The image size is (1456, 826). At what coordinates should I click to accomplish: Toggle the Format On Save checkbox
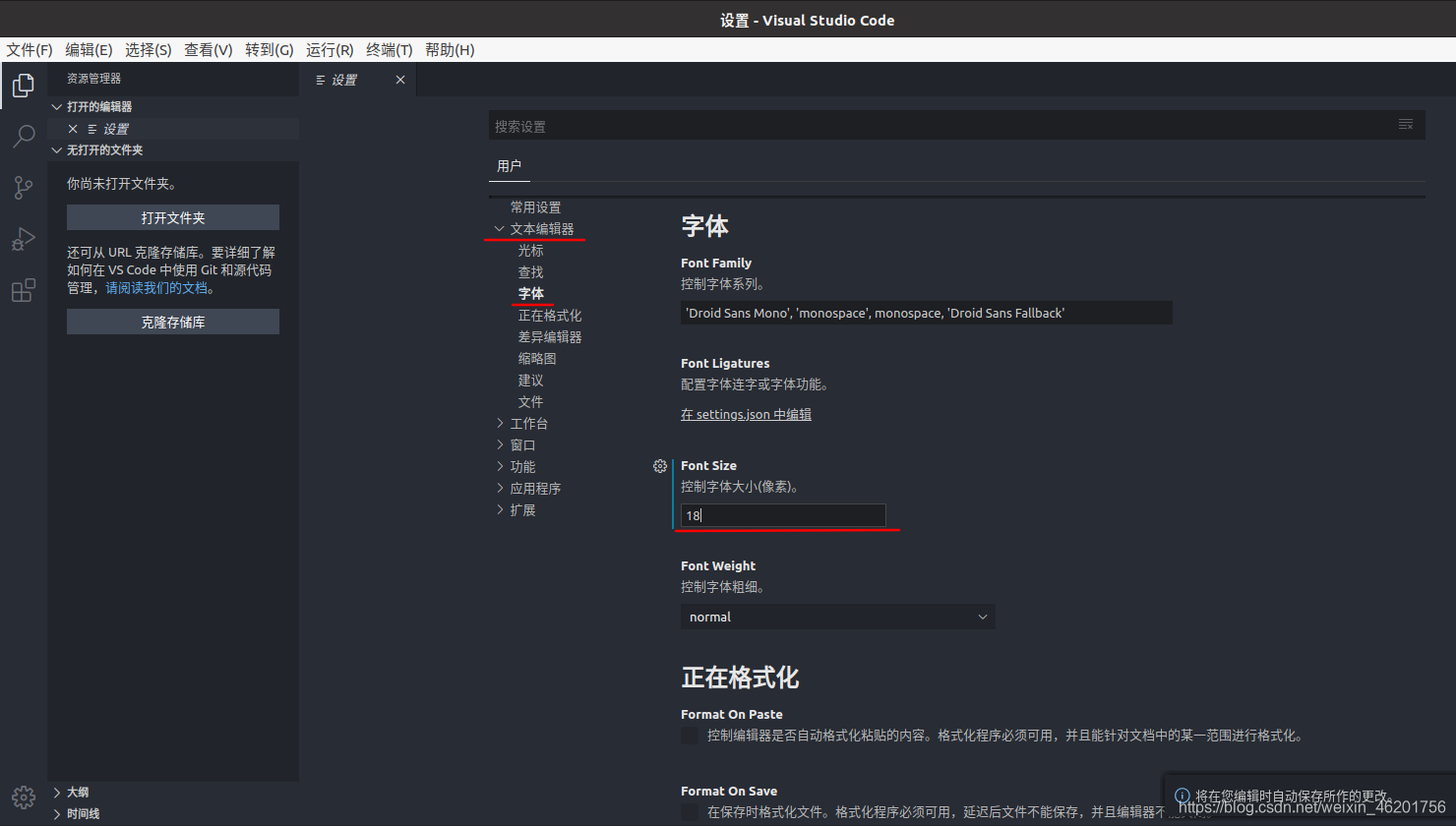[x=690, y=812]
